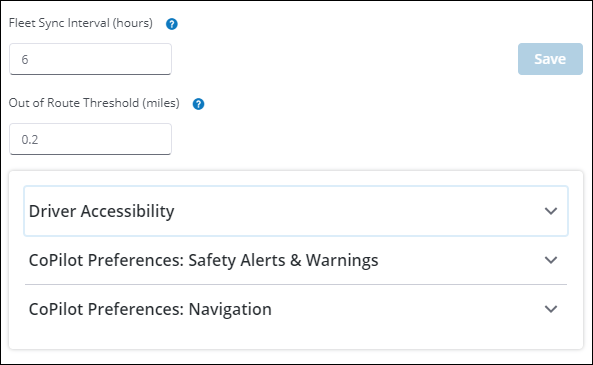Click the Fleet Sync Interval input field
The image size is (593, 365).
click(x=90, y=59)
